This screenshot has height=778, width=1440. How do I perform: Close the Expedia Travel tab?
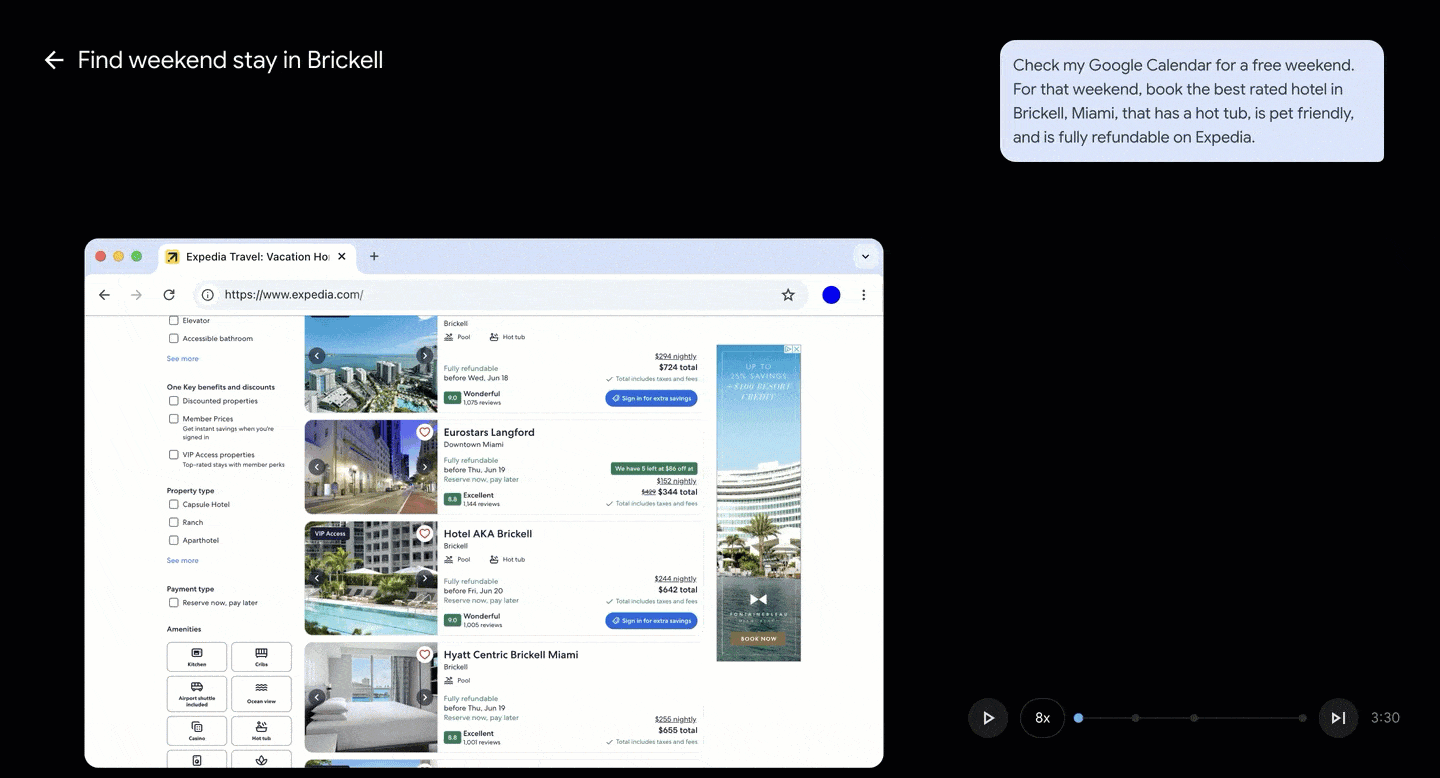click(x=341, y=256)
